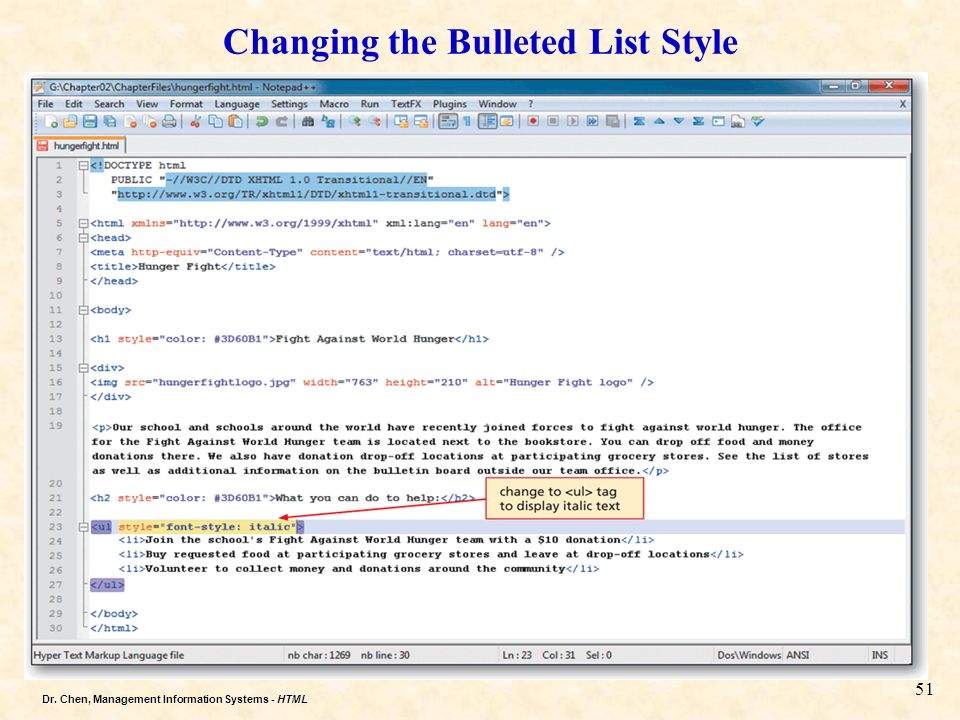Click the ABC spell-check toolbar icon

[758, 121]
